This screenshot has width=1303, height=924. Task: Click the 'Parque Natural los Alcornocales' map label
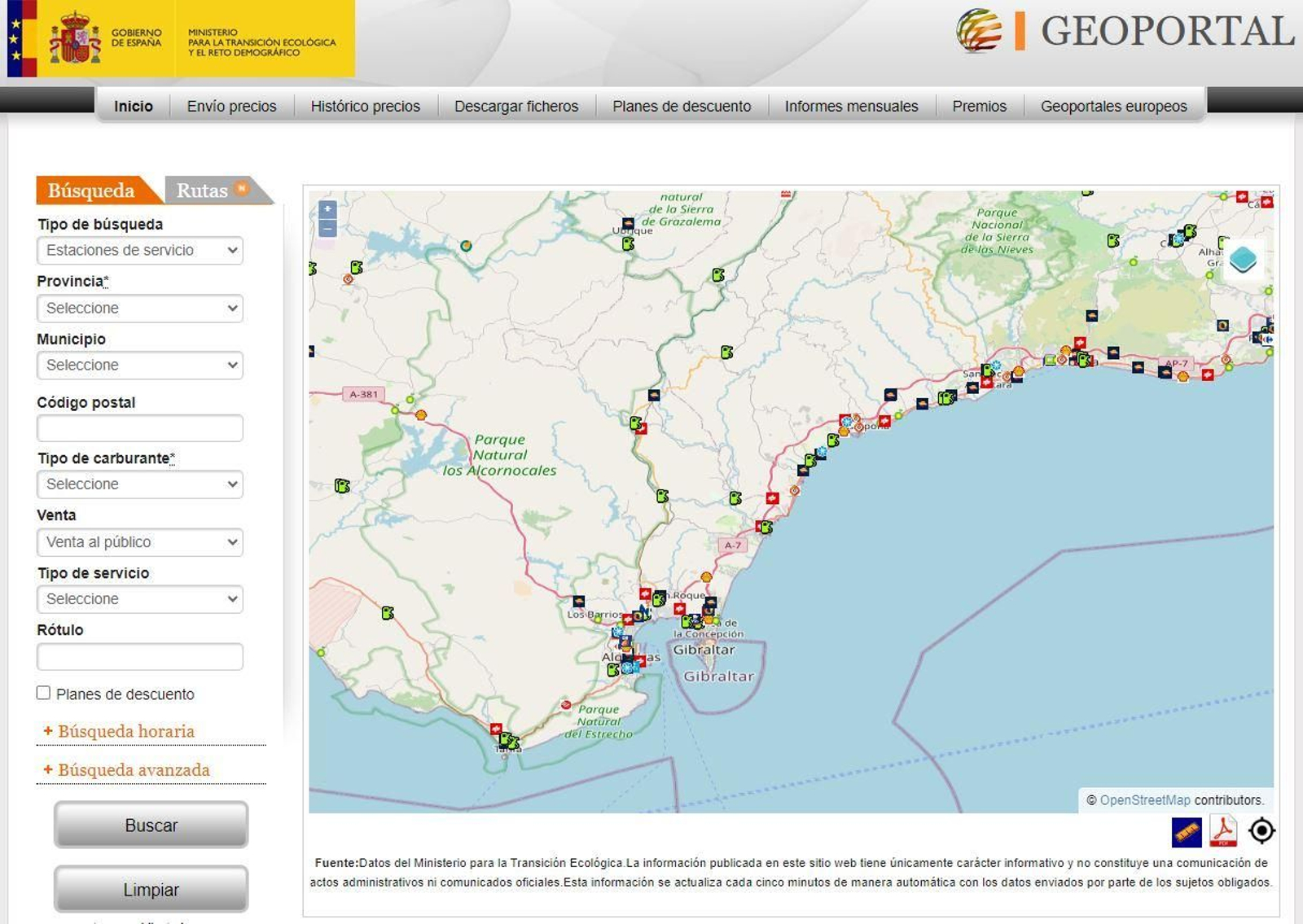tap(499, 455)
